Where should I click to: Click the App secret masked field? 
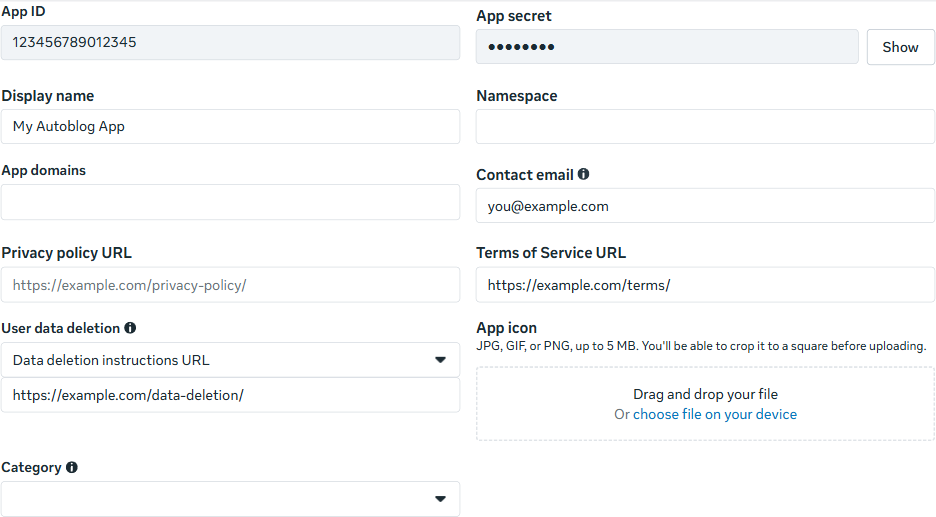click(x=667, y=47)
